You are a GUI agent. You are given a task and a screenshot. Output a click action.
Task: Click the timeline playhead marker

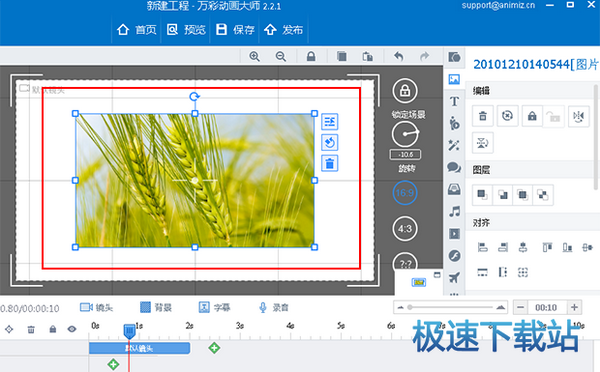pos(129,331)
